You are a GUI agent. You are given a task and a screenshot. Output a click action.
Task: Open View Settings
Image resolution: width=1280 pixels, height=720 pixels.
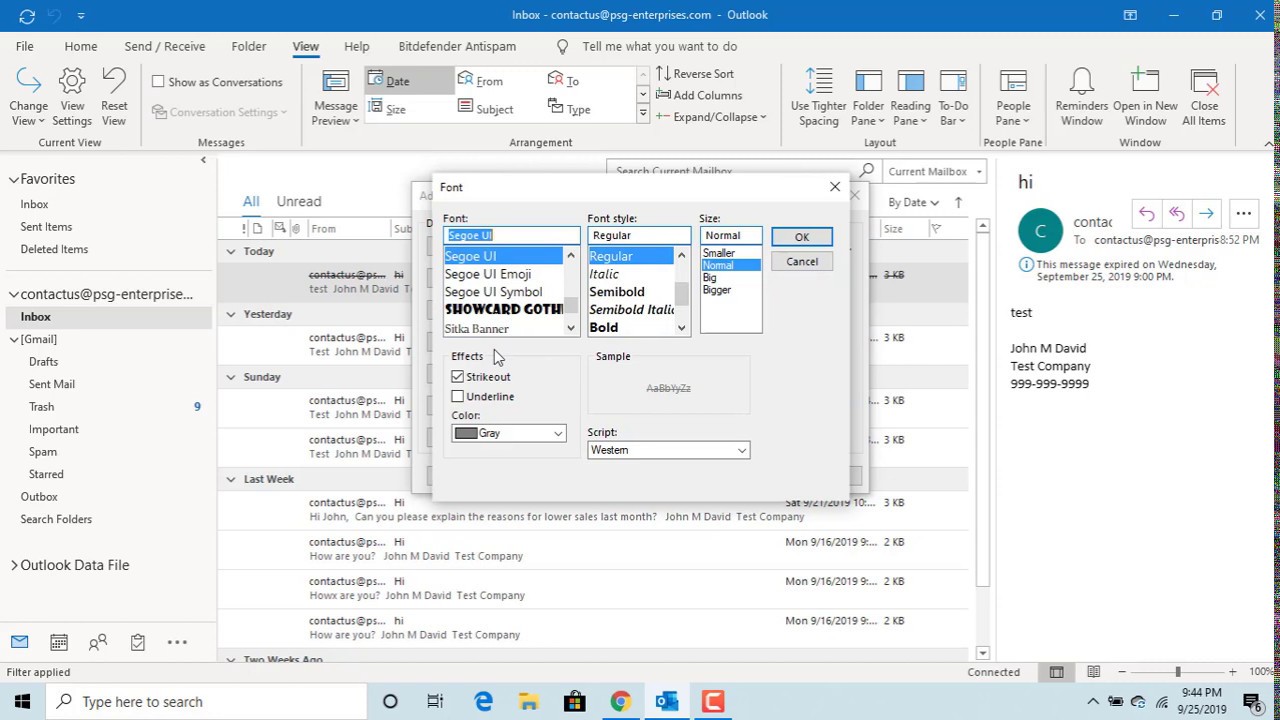tap(72, 97)
